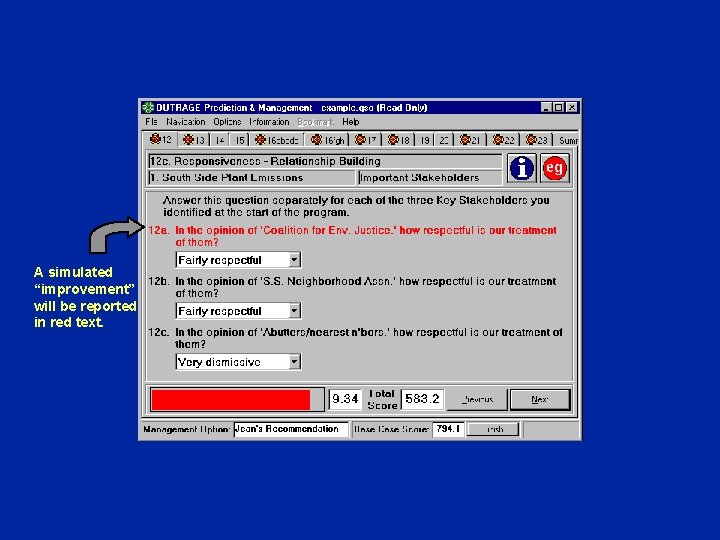This screenshot has width=720, height=540.
Task: Click the 'Important Stakeholders' label
Action: point(430,178)
